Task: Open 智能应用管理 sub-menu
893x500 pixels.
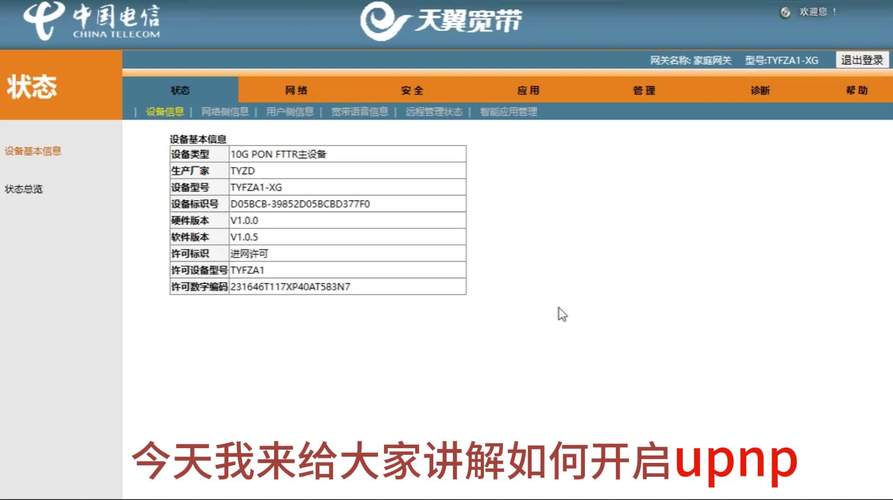Action: pyautogui.click(x=508, y=112)
